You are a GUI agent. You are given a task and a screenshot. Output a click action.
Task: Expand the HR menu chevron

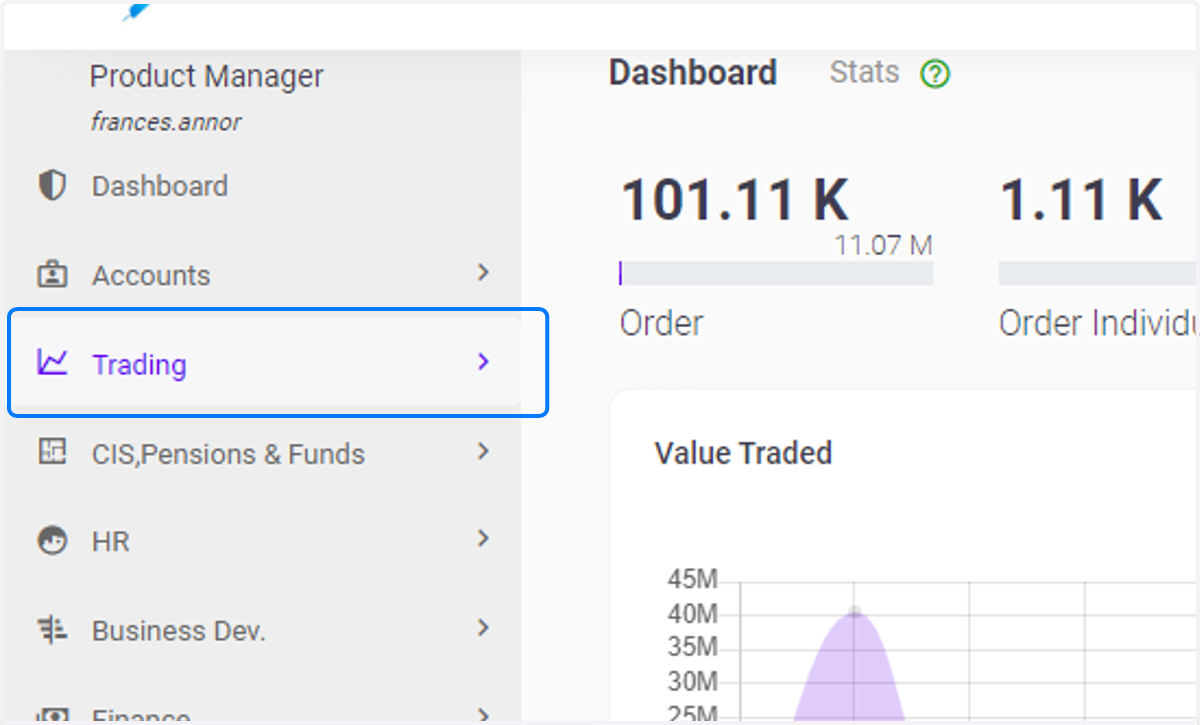pyautogui.click(x=483, y=539)
